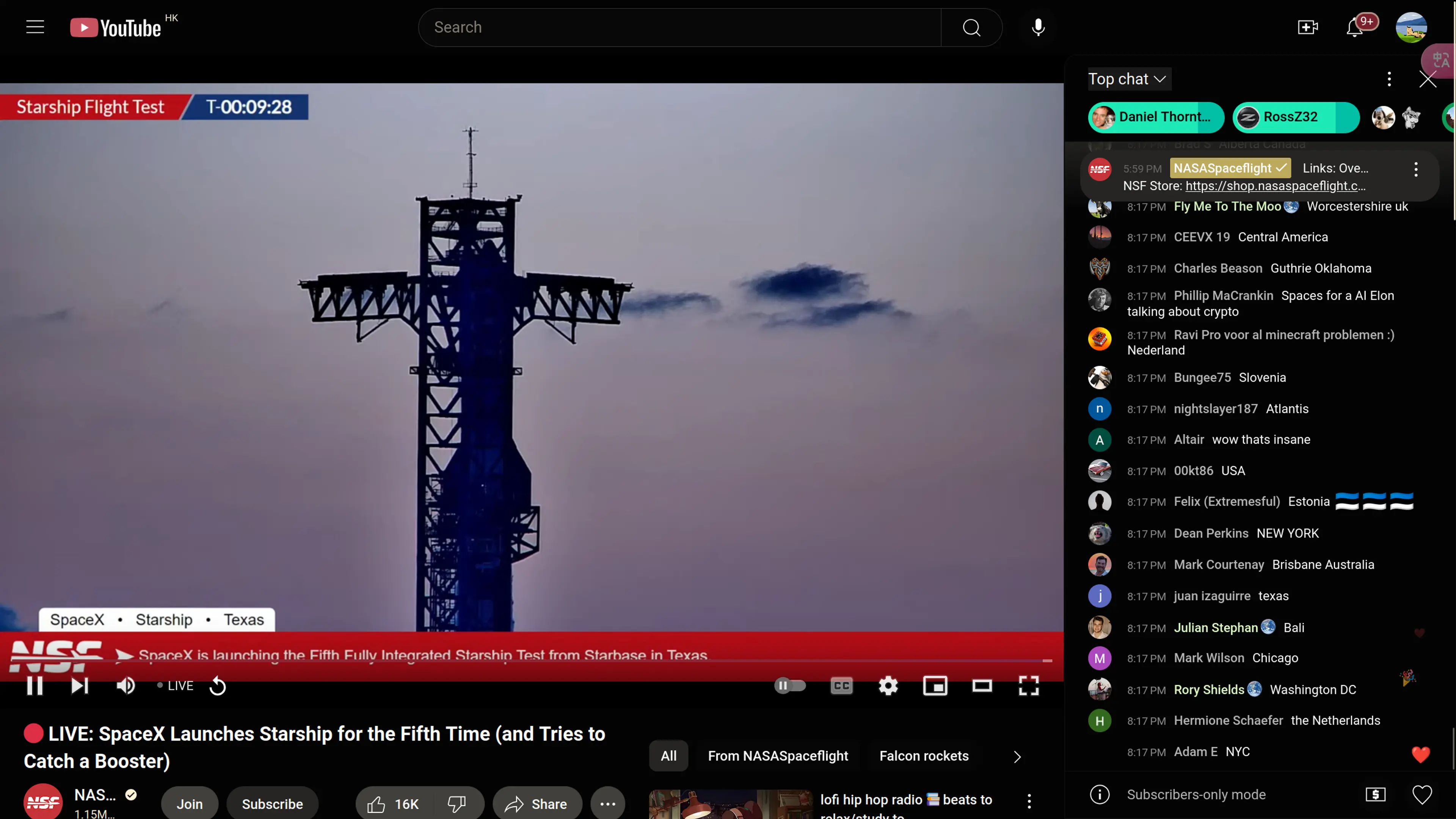Dislike the video

pyautogui.click(x=457, y=804)
